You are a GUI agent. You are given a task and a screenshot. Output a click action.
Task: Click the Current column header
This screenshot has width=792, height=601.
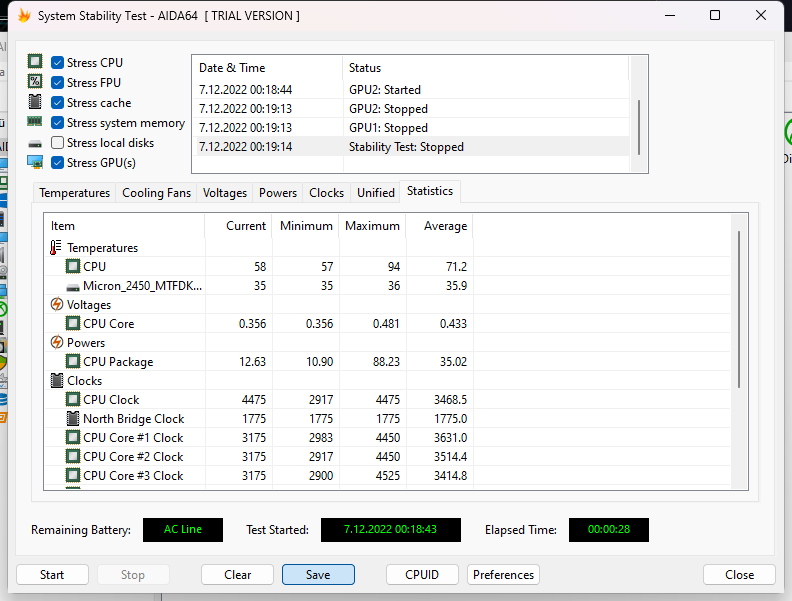coord(238,226)
